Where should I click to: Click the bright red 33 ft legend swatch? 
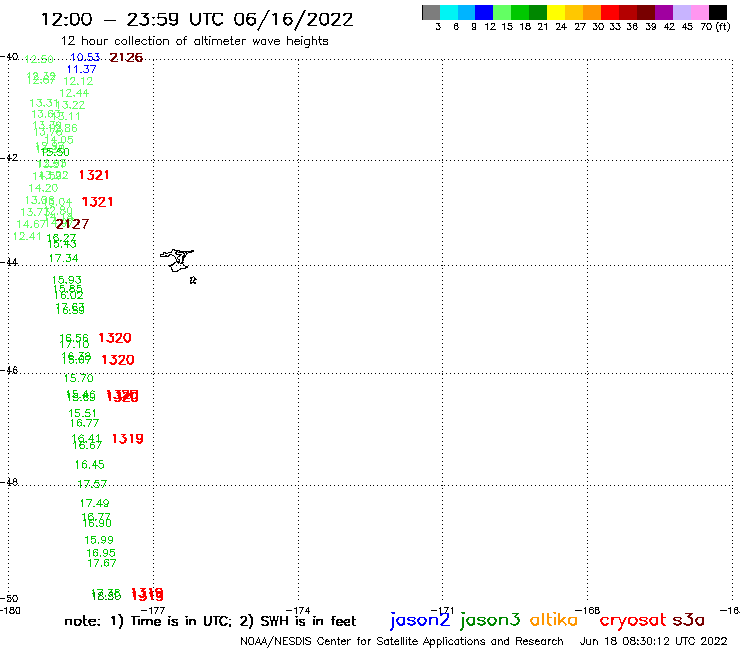(610, 13)
